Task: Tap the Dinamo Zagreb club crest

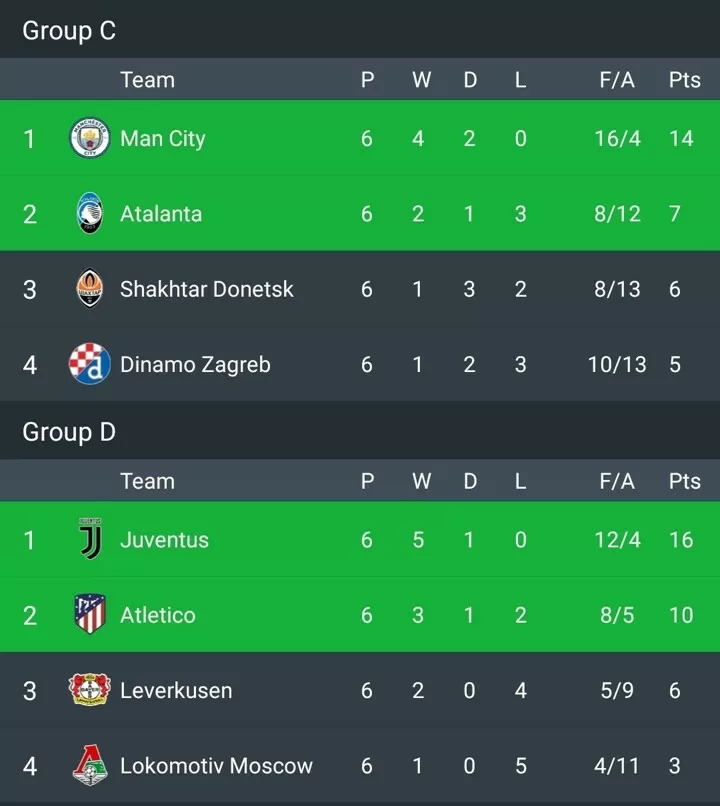Action: (x=89, y=364)
